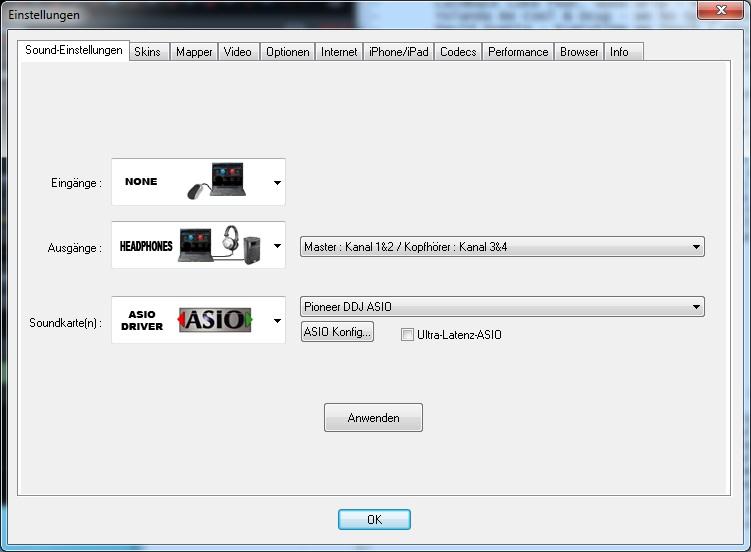
Task: Click the Einstellungen window title
Action: (44, 15)
